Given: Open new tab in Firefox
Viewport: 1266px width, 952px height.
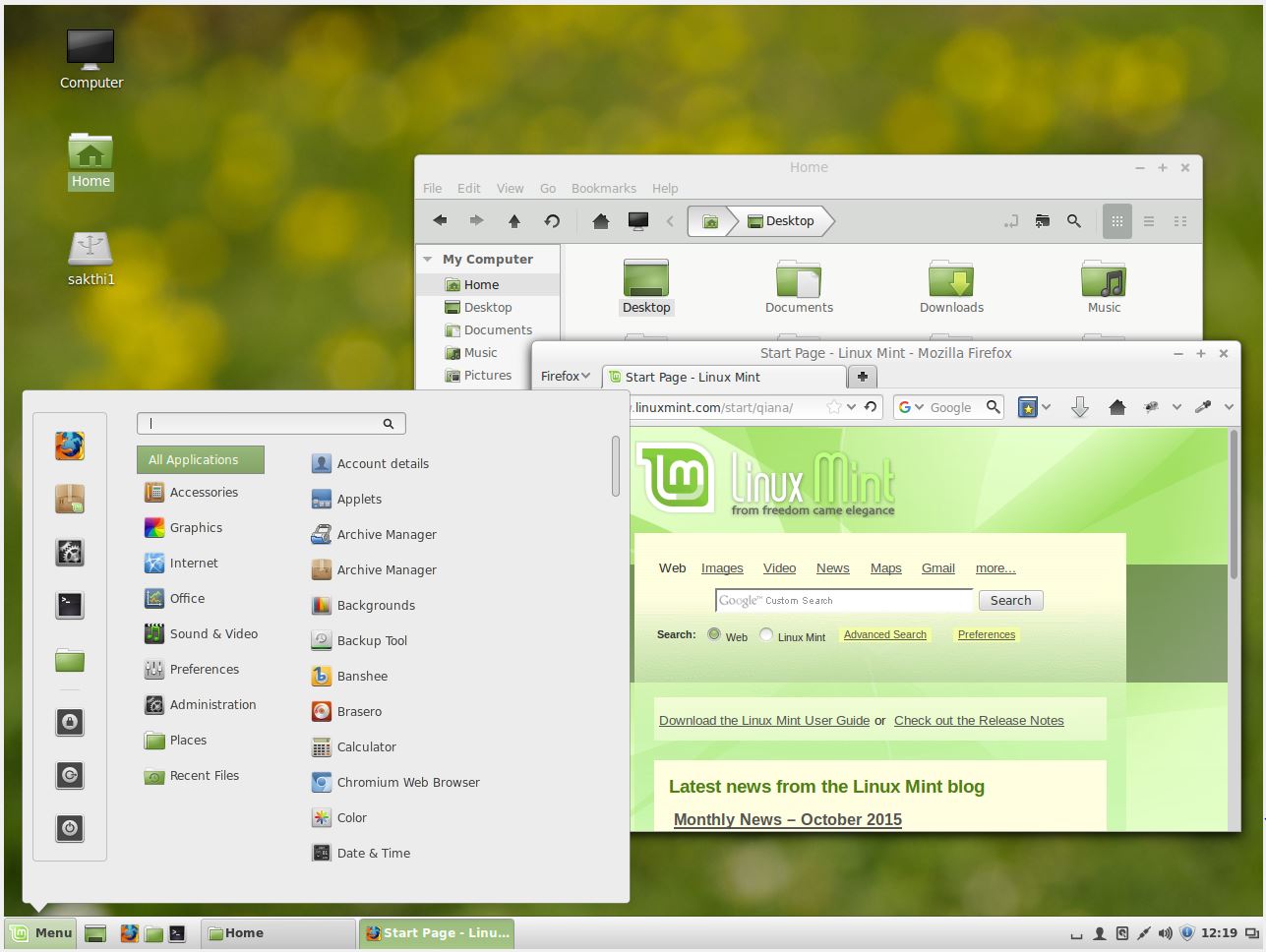Looking at the screenshot, I should coord(862,377).
